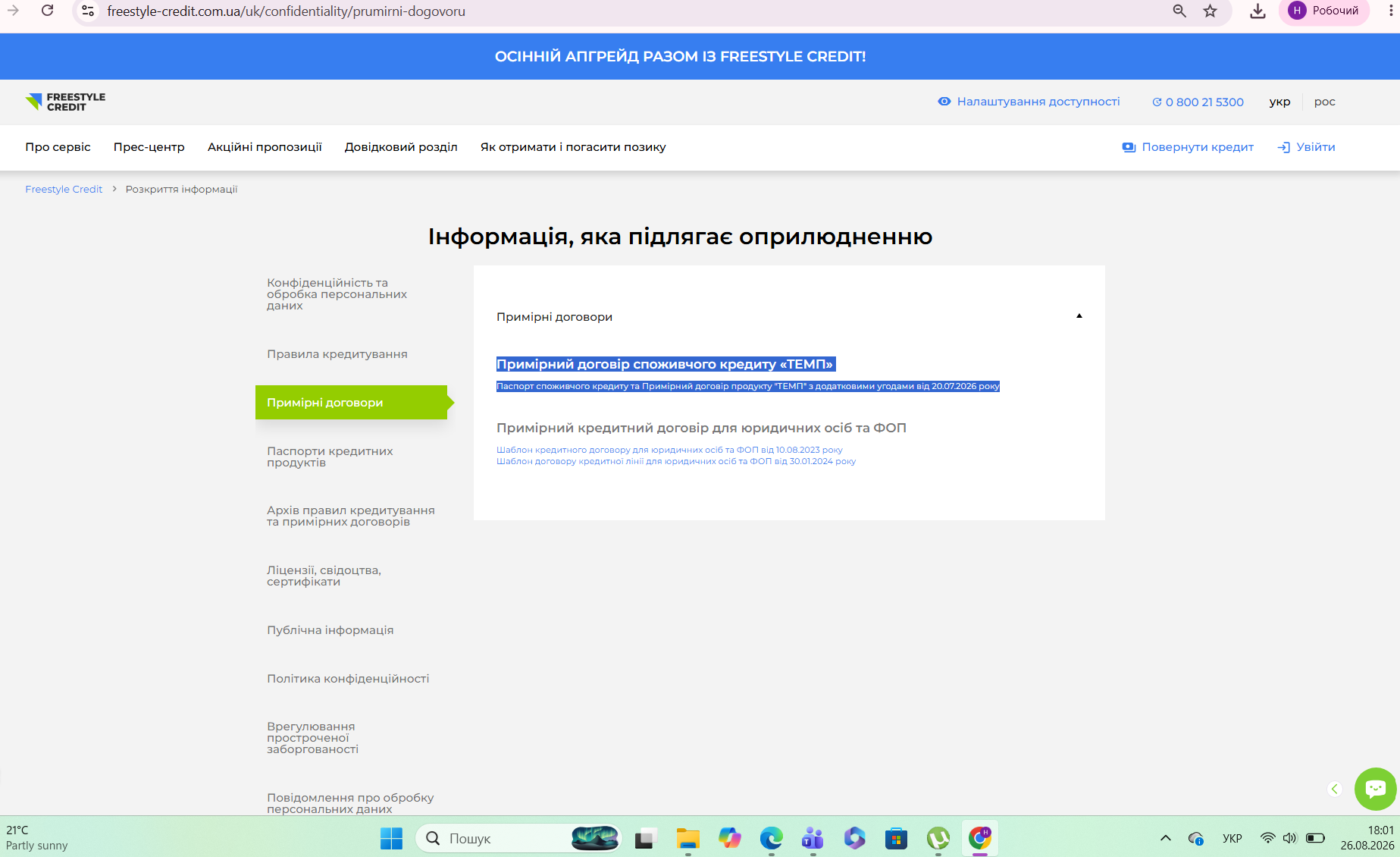Screen dimensions: 1400x857
Task: Reload the page with the refresh icon
Action: (47, 11)
